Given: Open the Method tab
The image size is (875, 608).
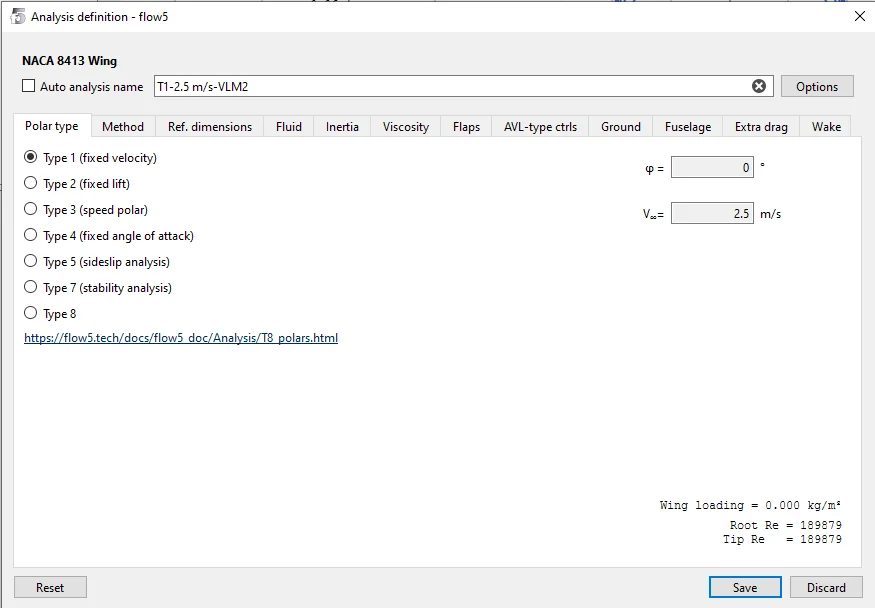Looking at the screenshot, I should (x=123, y=127).
